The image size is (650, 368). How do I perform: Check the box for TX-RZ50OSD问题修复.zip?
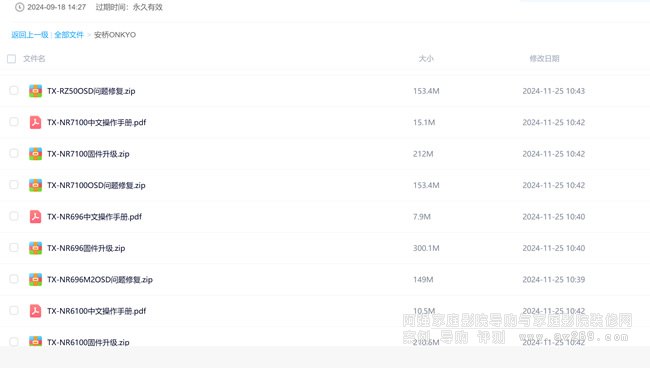[x=14, y=90]
